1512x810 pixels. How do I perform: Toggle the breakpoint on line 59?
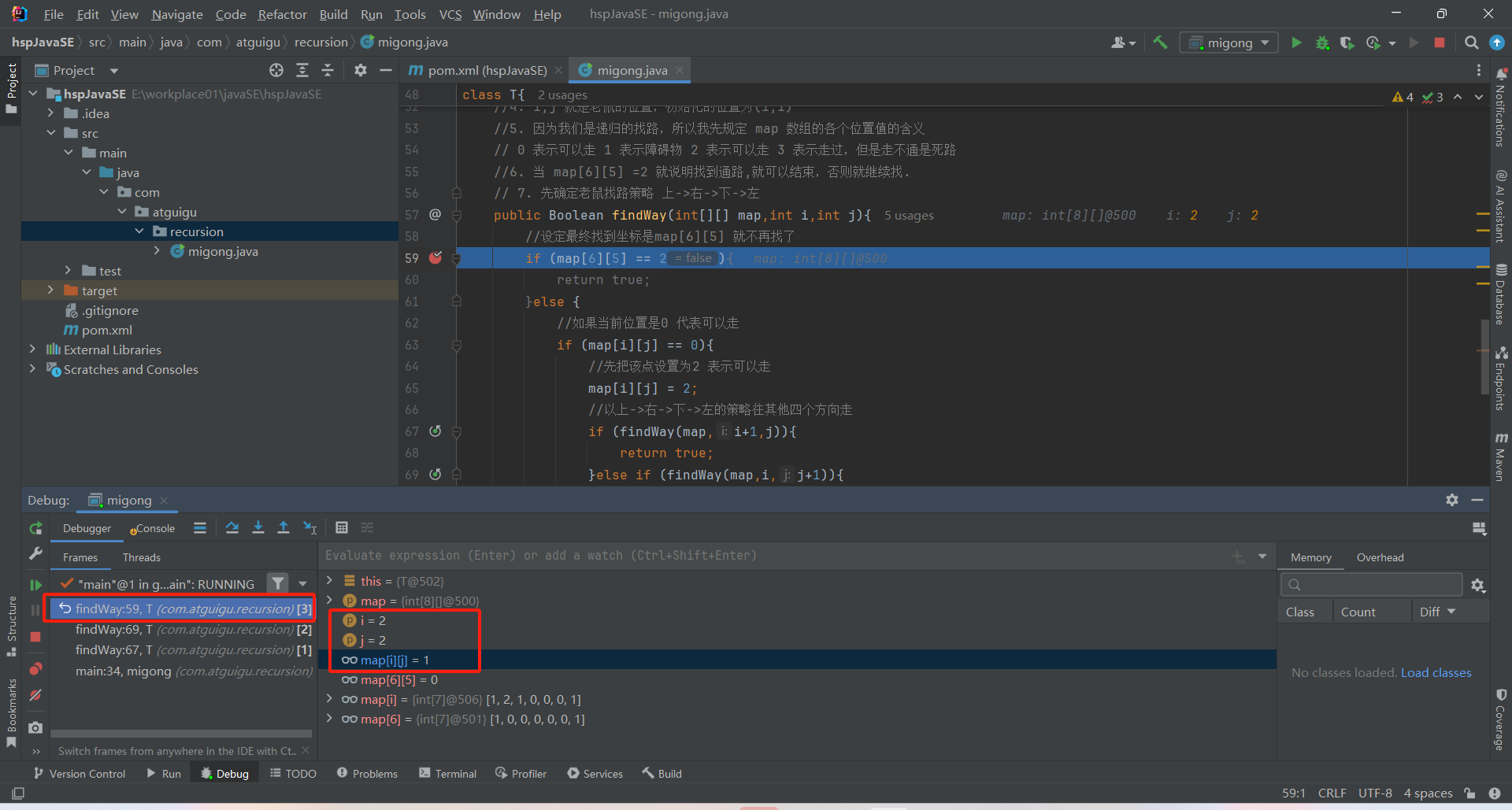435,258
